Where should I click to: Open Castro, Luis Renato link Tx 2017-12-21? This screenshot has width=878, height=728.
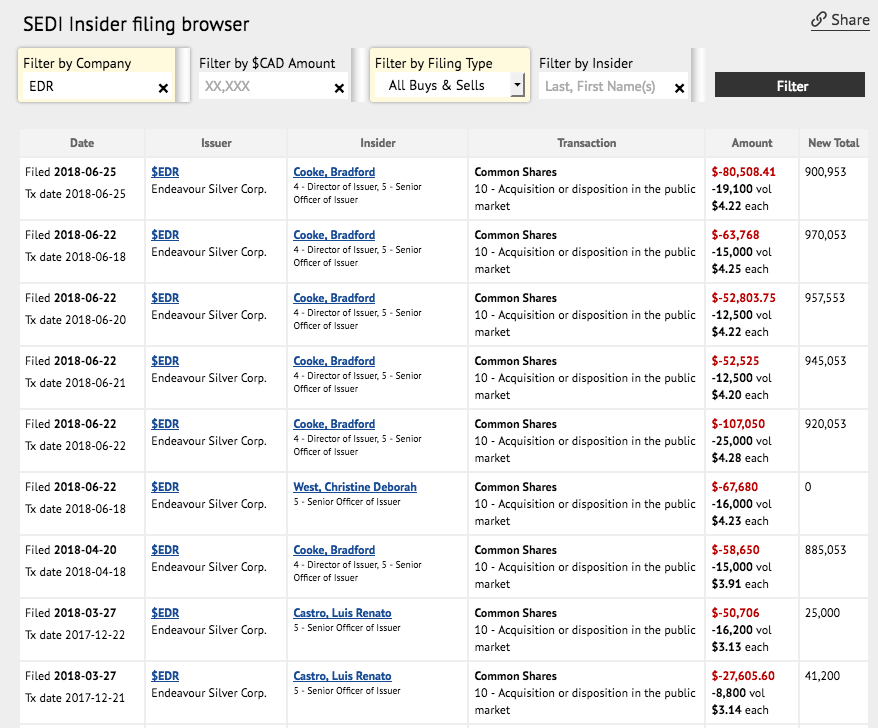click(342, 676)
